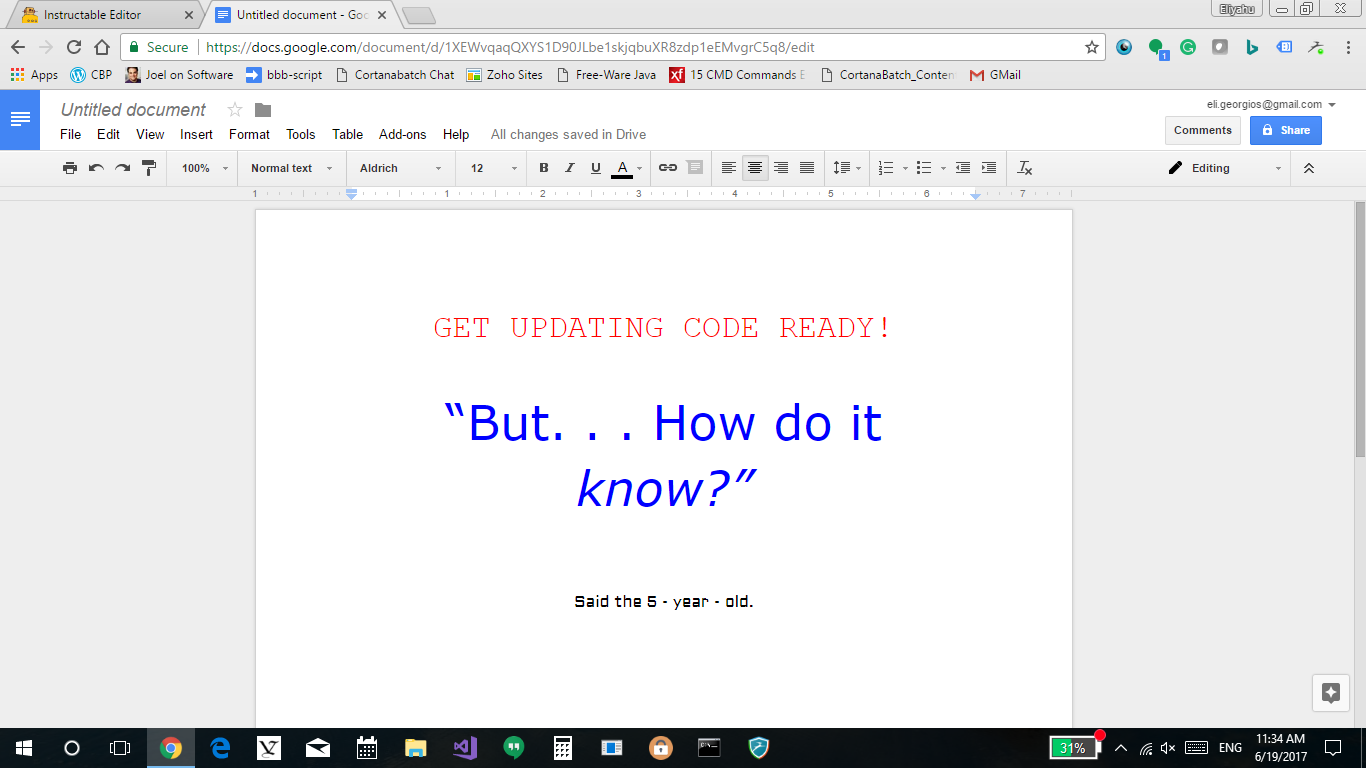Click the Grammarly extension icon

pos(1187,47)
